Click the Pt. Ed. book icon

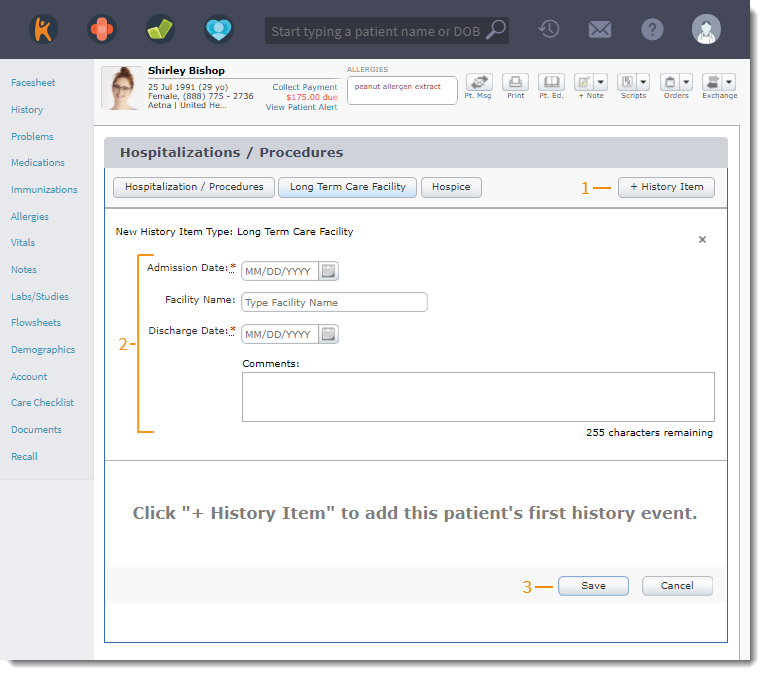(x=551, y=82)
